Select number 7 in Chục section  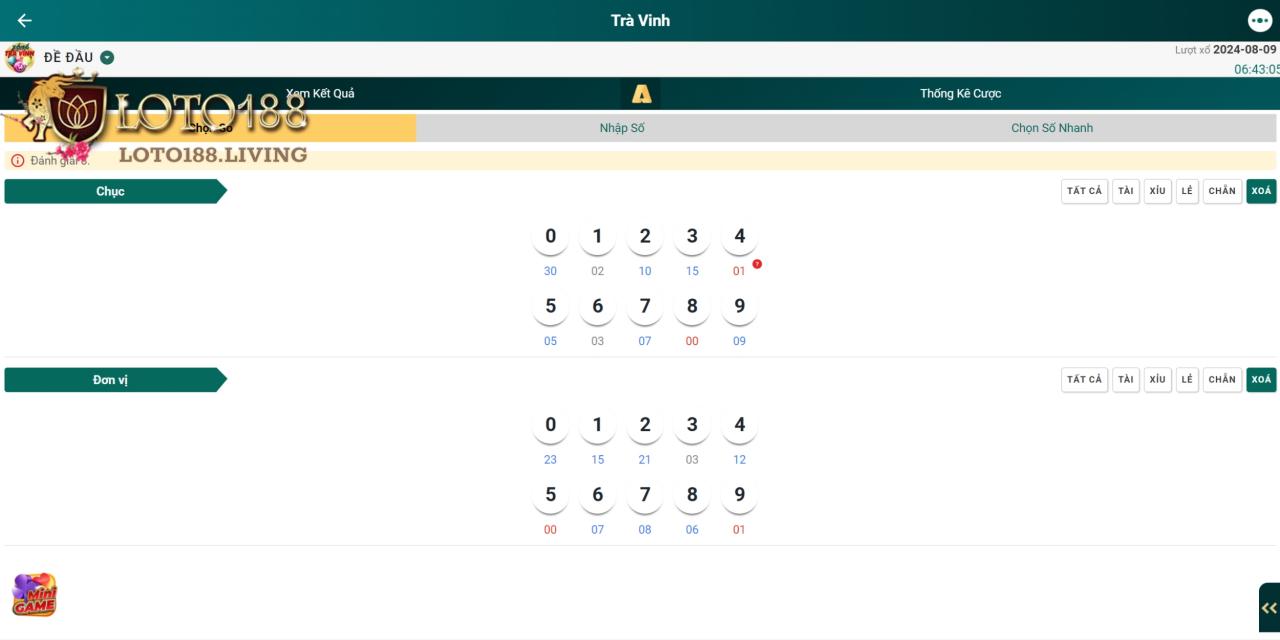[645, 307]
